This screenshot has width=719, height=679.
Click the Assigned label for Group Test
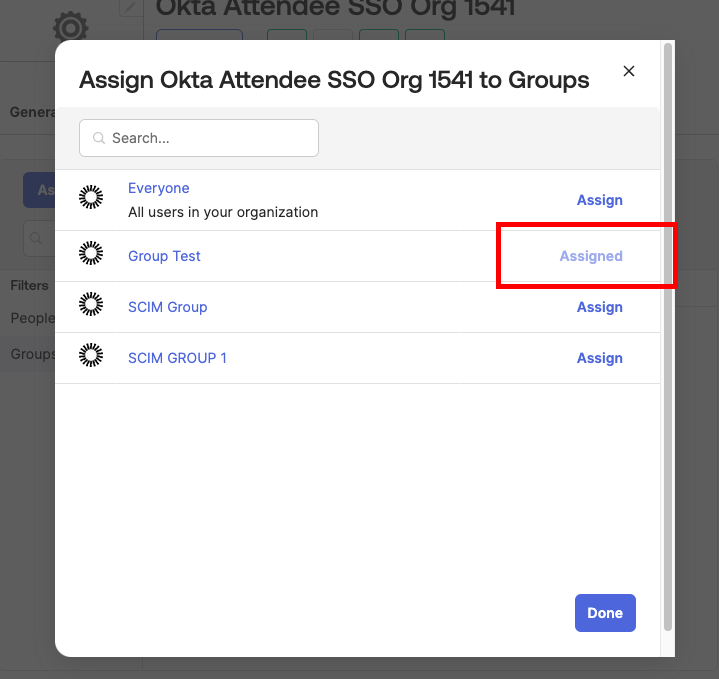tap(591, 256)
